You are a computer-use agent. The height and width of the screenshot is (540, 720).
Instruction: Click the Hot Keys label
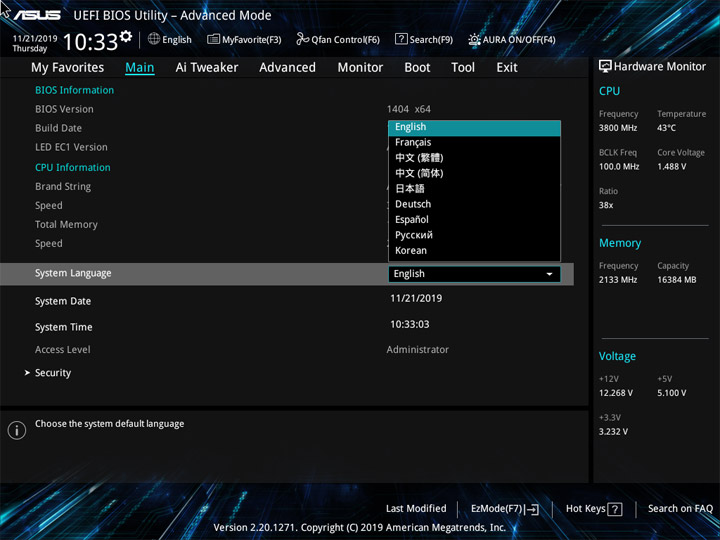click(585, 509)
